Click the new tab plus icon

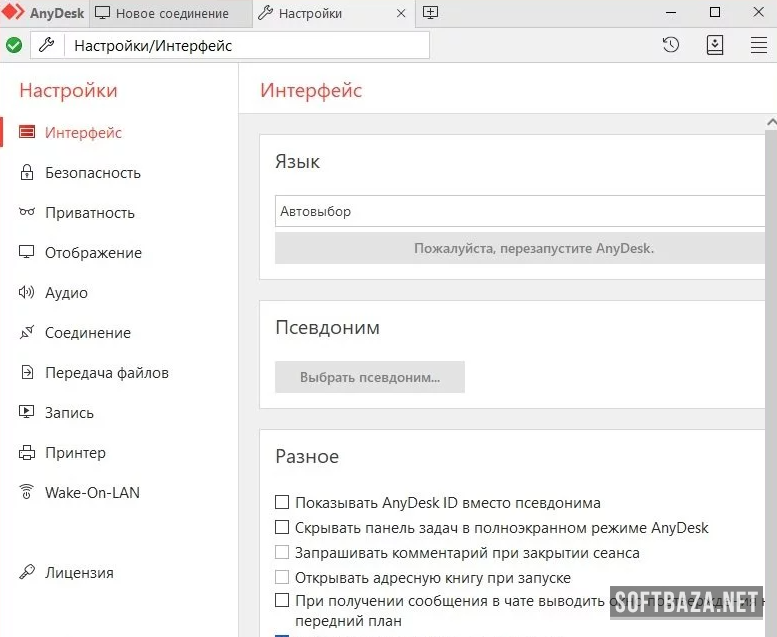[x=431, y=13]
